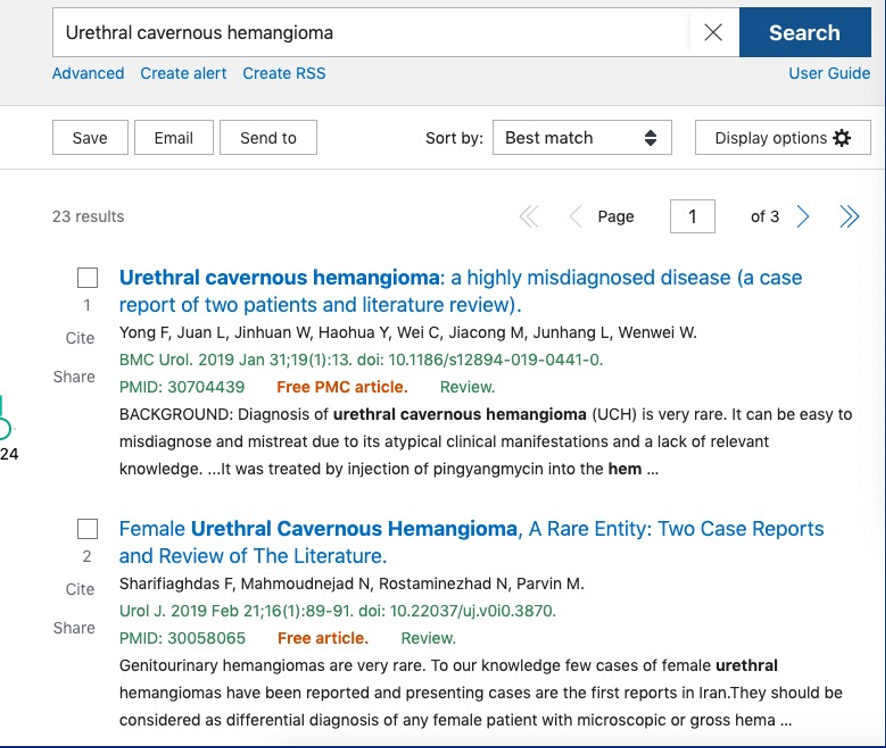
Task: Click Share for the Yong F article
Action: [x=74, y=377]
